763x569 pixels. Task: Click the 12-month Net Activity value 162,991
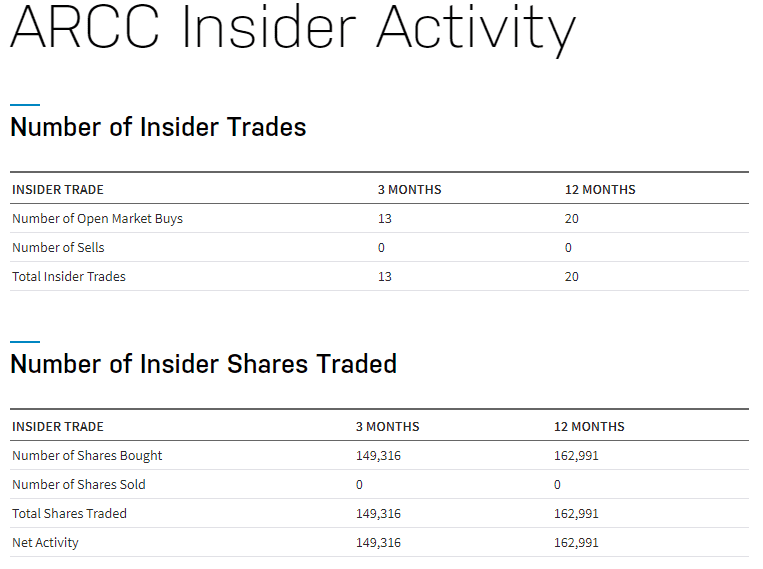pyautogui.click(x=576, y=543)
